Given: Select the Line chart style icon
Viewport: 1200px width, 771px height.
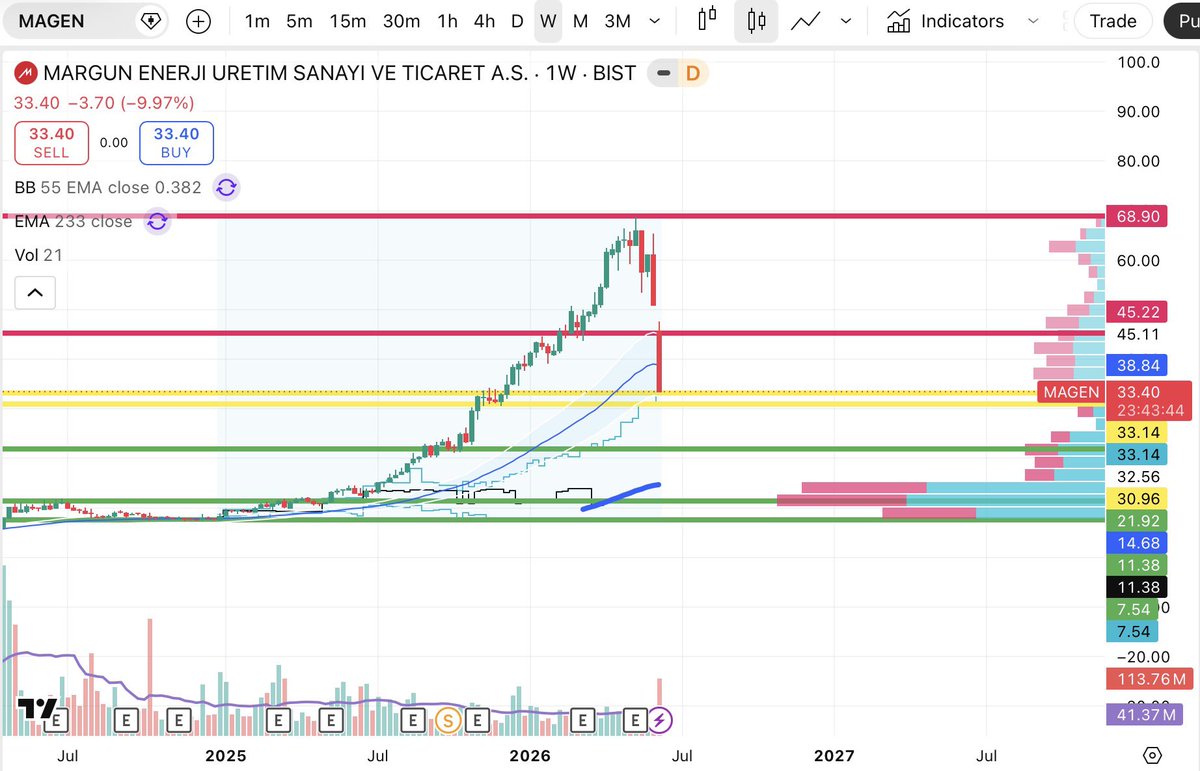Looking at the screenshot, I should [x=806, y=21].
